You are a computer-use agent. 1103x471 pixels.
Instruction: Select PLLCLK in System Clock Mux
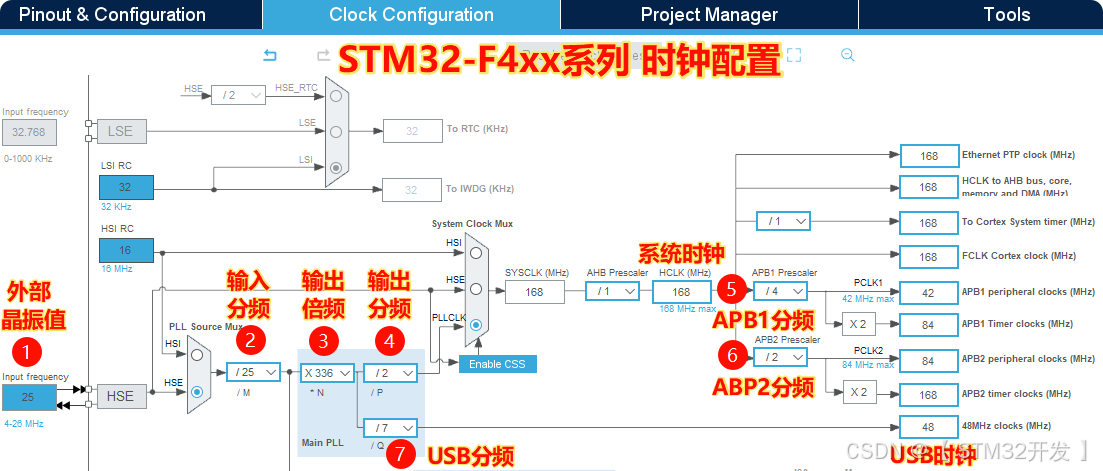(476, 325)
